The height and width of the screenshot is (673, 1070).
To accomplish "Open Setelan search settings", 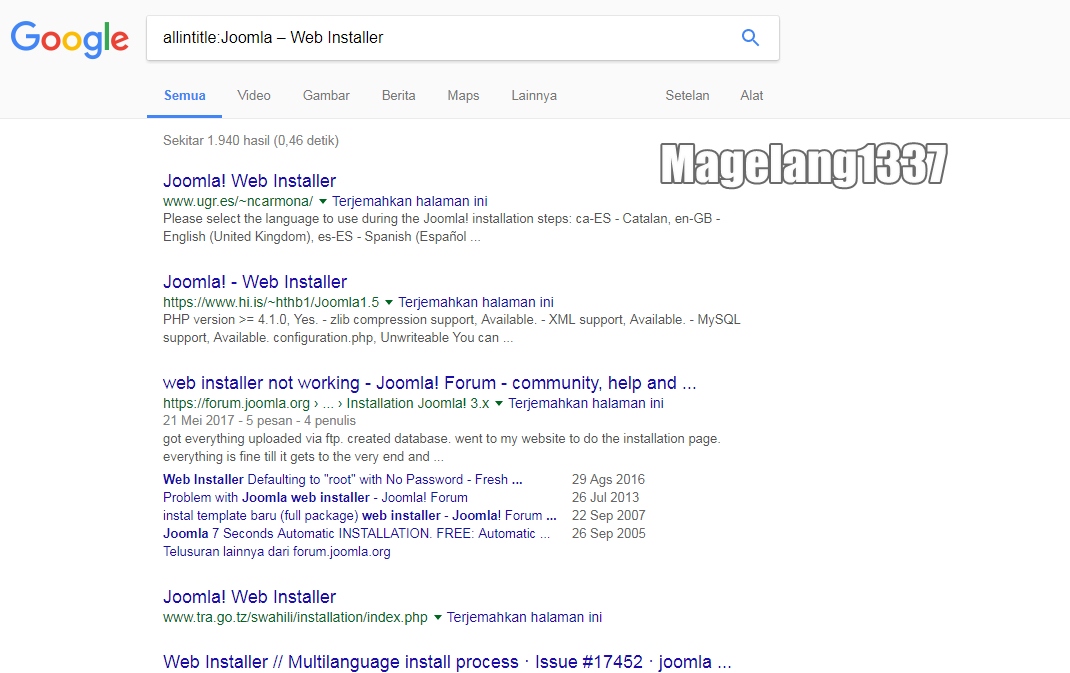I will point(687,96).
